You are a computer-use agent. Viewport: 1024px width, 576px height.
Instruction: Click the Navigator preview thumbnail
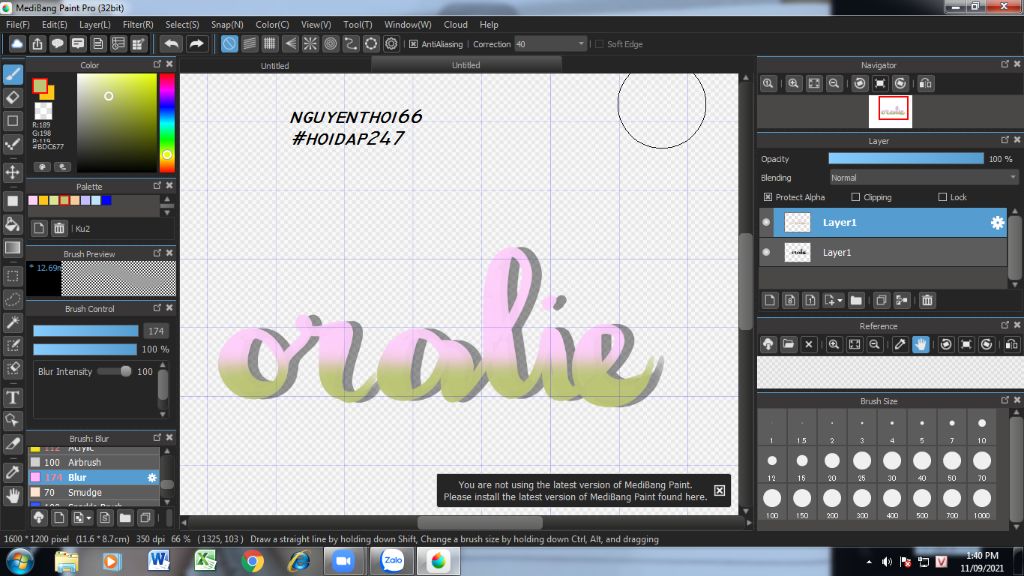pyautogui.click(x=892, y=110)
